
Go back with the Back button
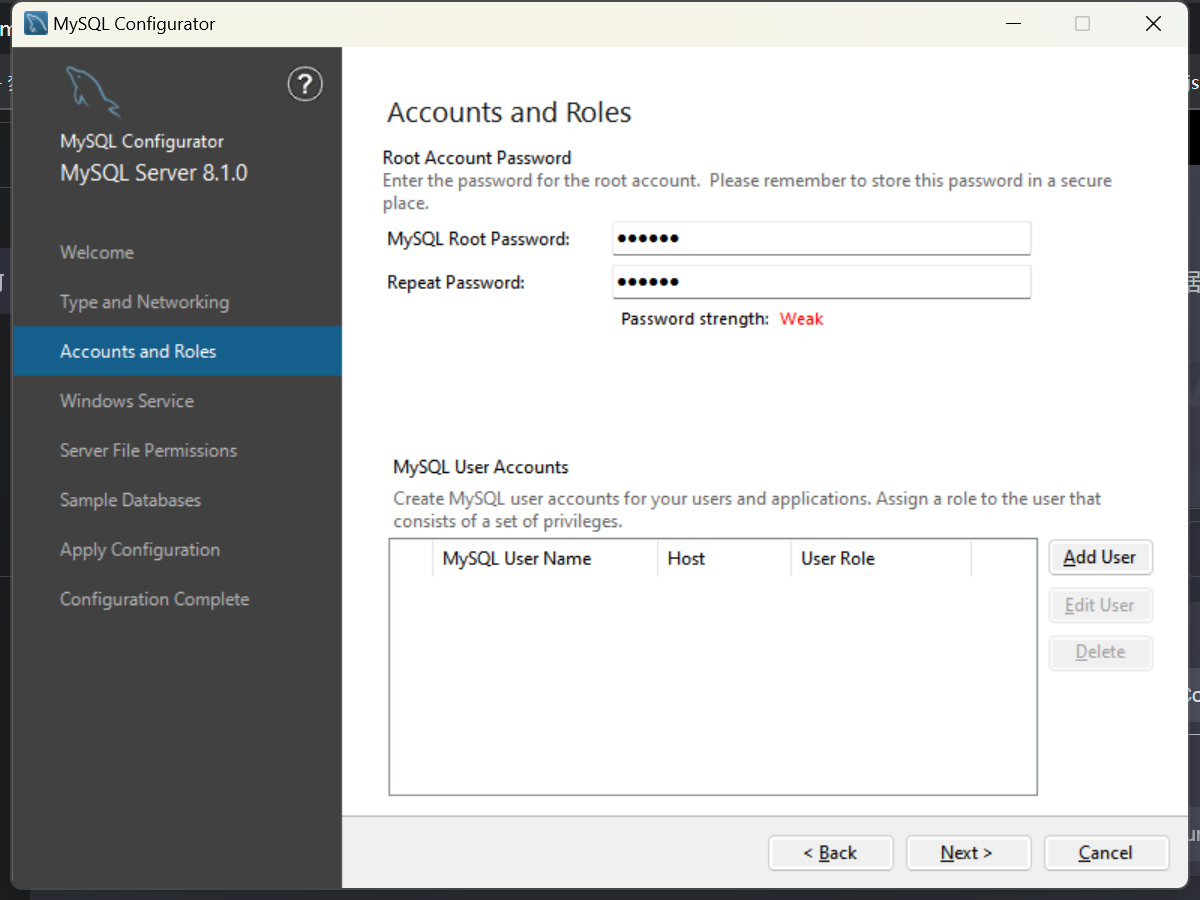point(830,853)
